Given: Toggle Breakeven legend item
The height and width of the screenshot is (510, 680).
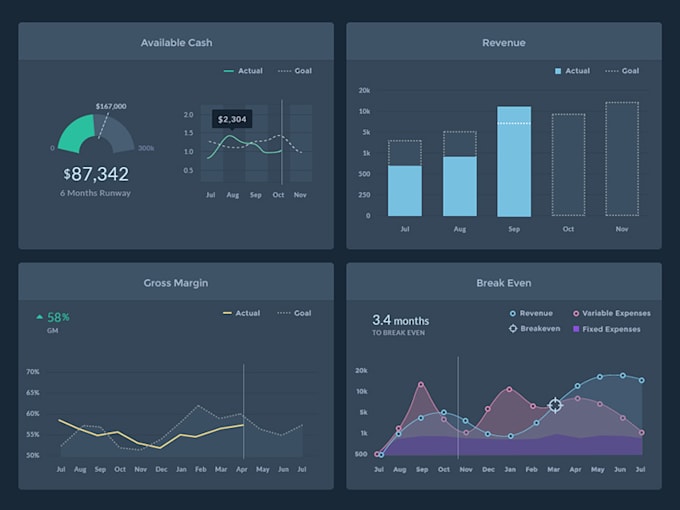Looking at the screenshot, I should pyautogui.click(x=534, y=329).
